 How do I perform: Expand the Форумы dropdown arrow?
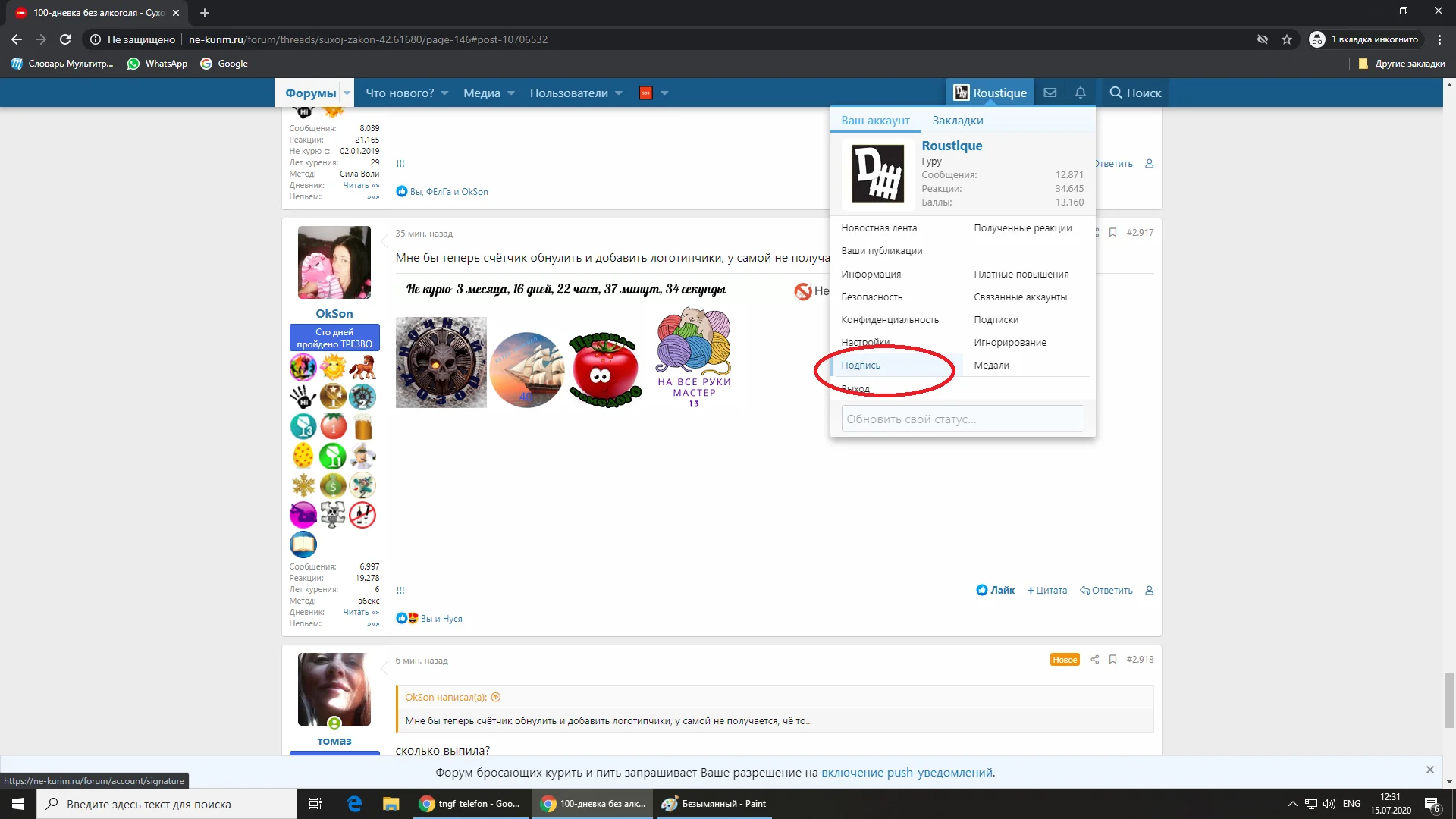347,93
